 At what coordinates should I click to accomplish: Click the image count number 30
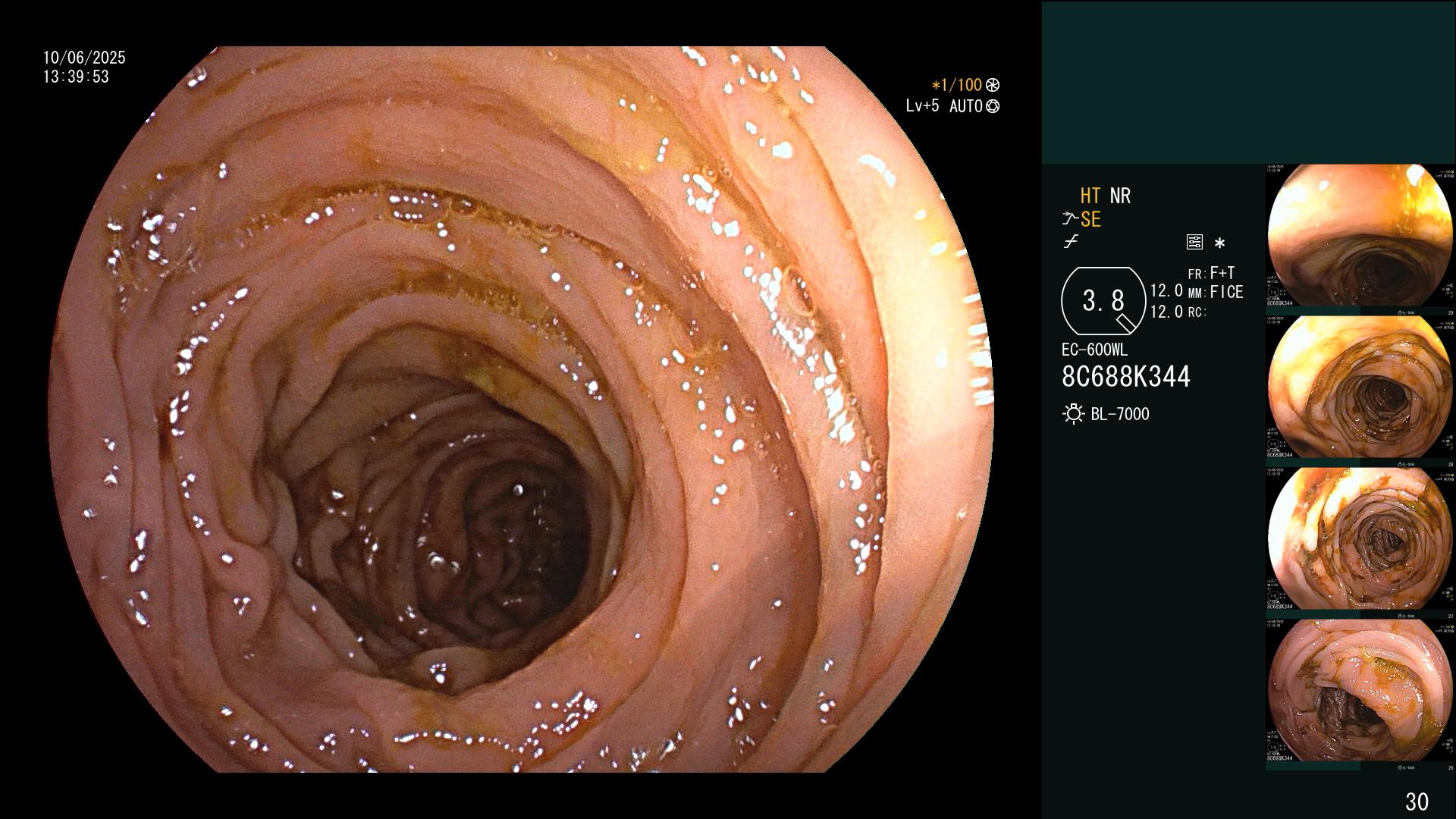coord(1417,802)
